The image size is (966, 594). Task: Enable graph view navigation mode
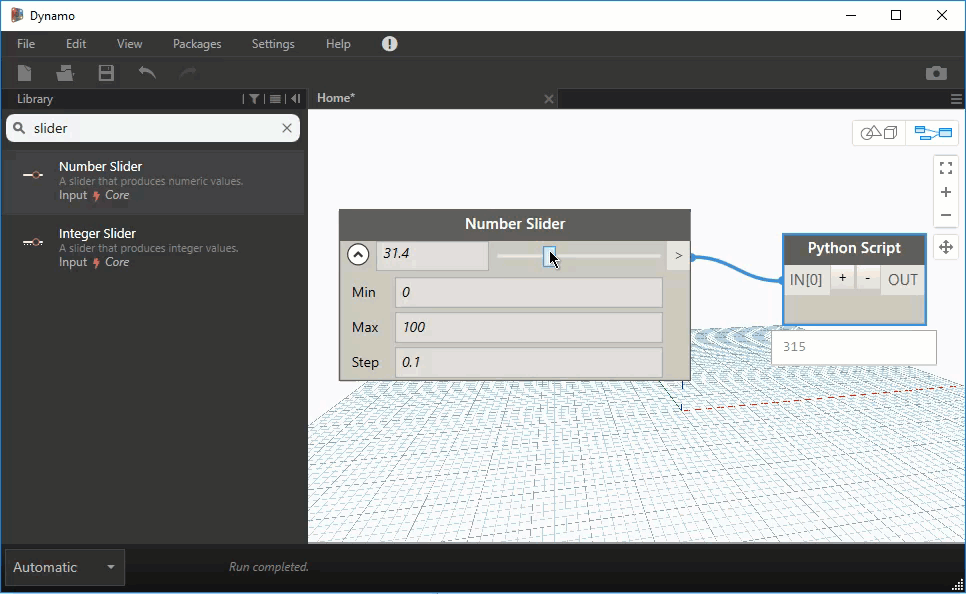pyautogui.click(x=933, y=133)
